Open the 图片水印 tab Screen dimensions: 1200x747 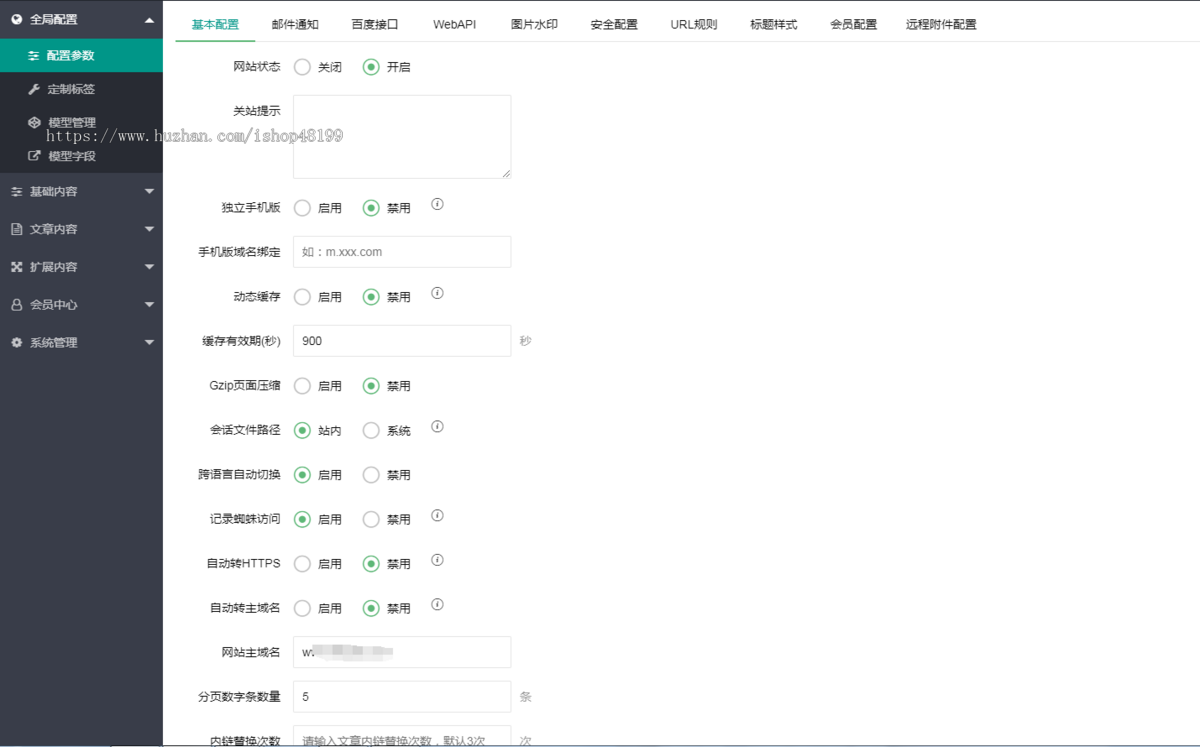(x=534, y=24)
